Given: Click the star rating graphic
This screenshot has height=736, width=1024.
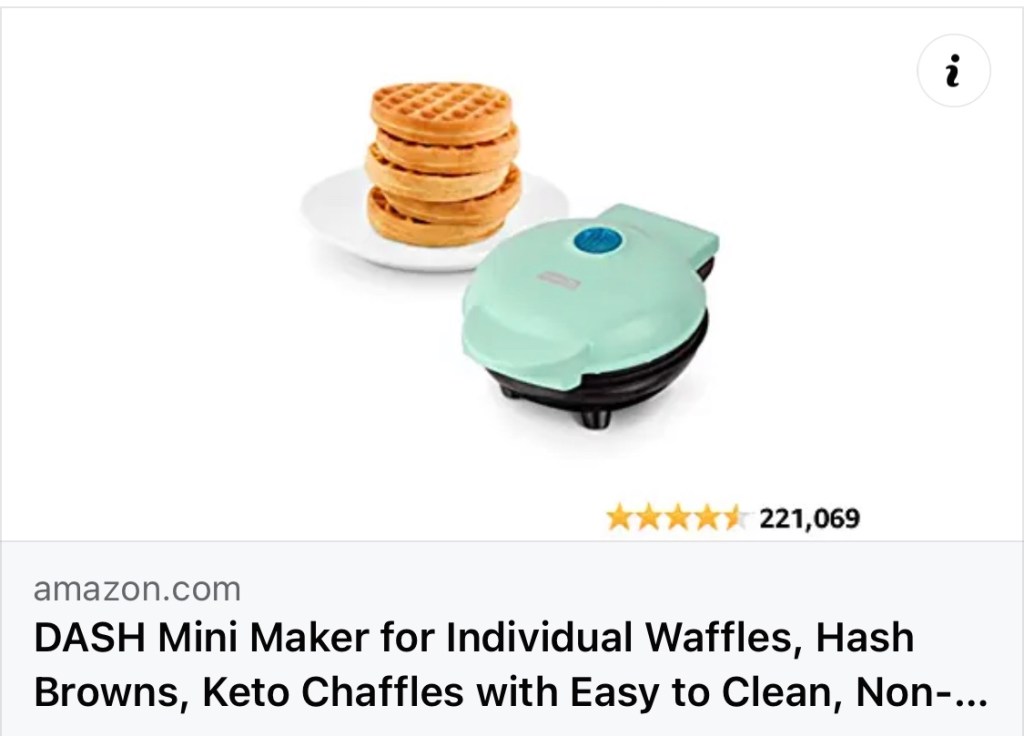Looking at the screenshot, I should (676, 518).
